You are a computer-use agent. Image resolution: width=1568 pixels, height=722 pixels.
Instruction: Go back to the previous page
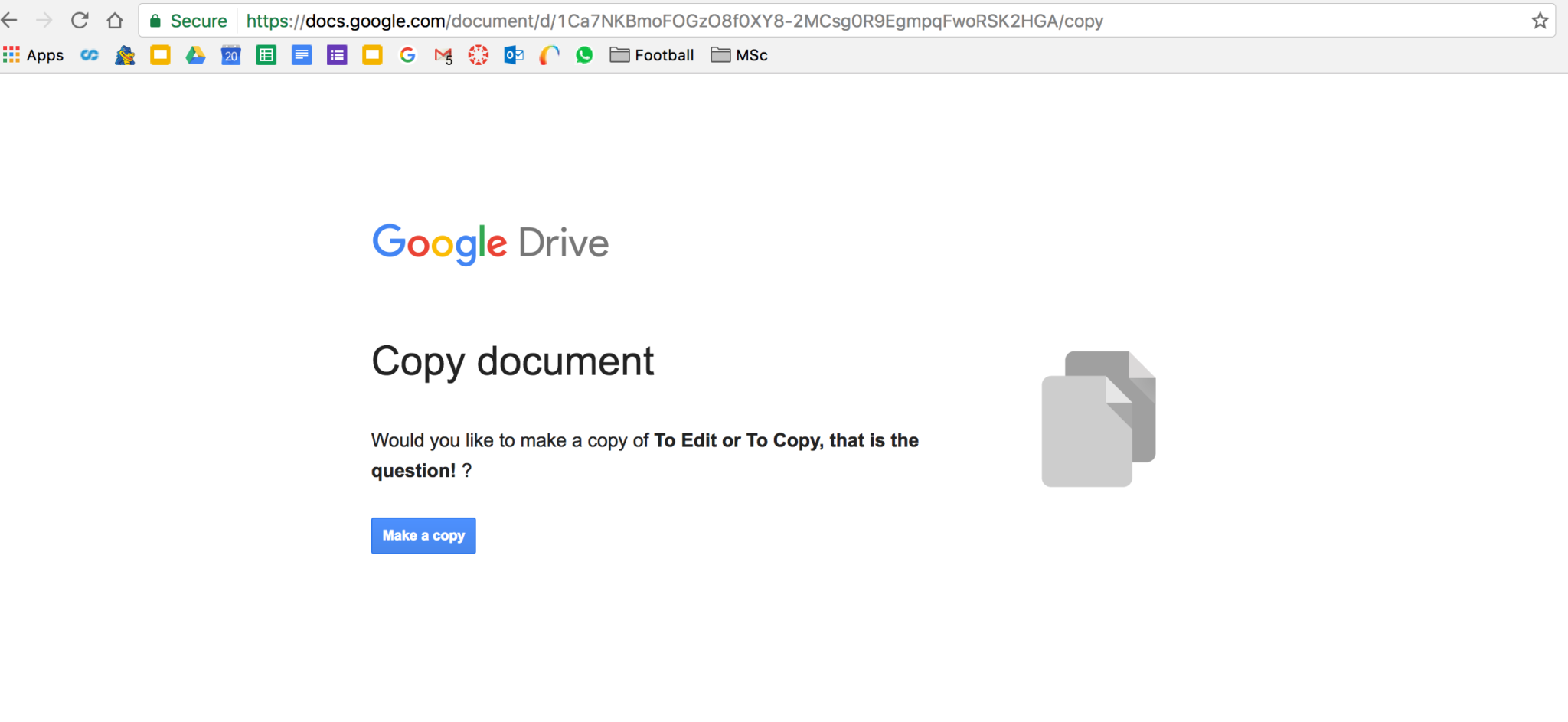(x=10, y=21)
